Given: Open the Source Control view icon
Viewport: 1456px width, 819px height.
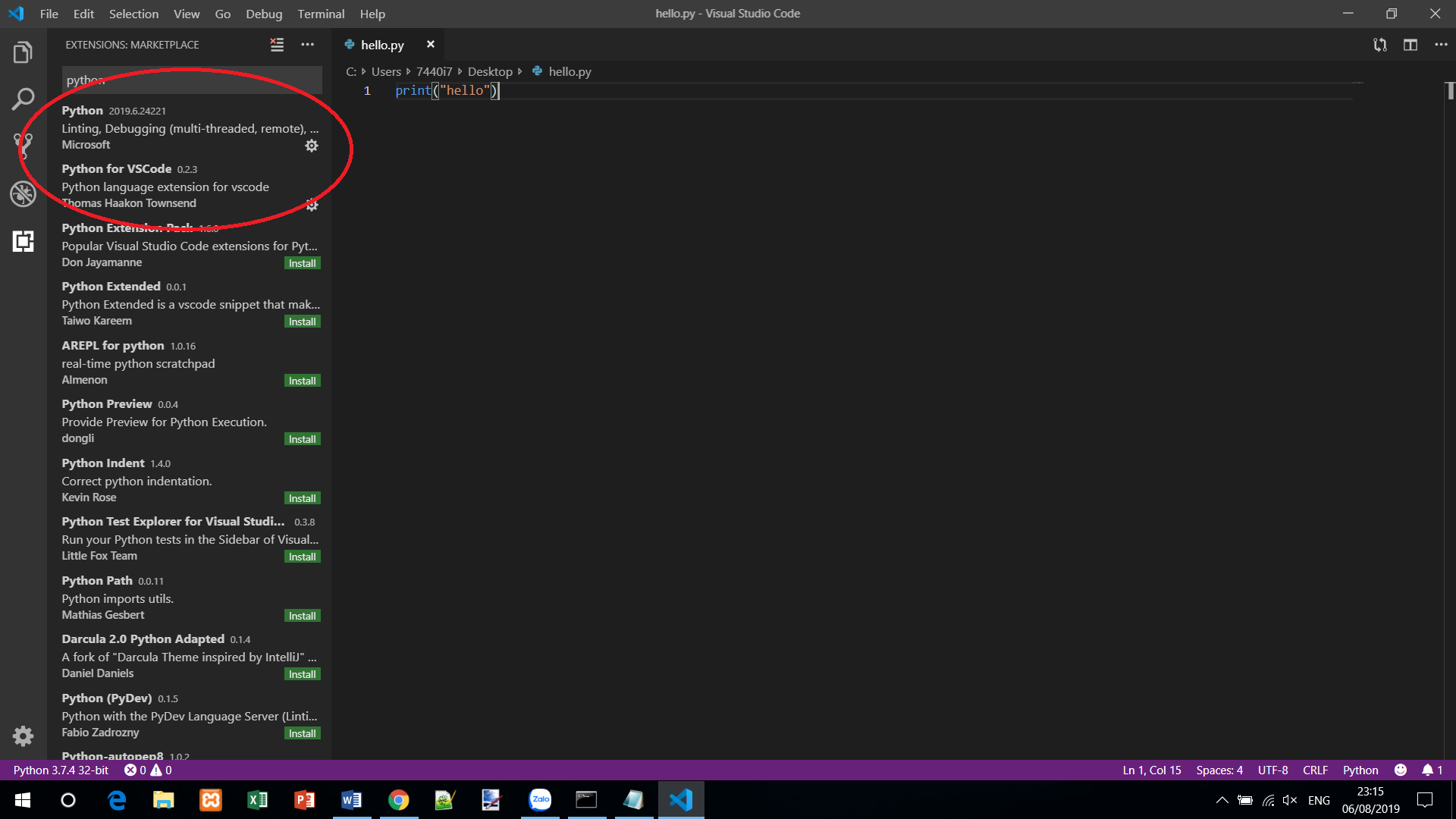Looking at the screenshot, I should point(23,146).
